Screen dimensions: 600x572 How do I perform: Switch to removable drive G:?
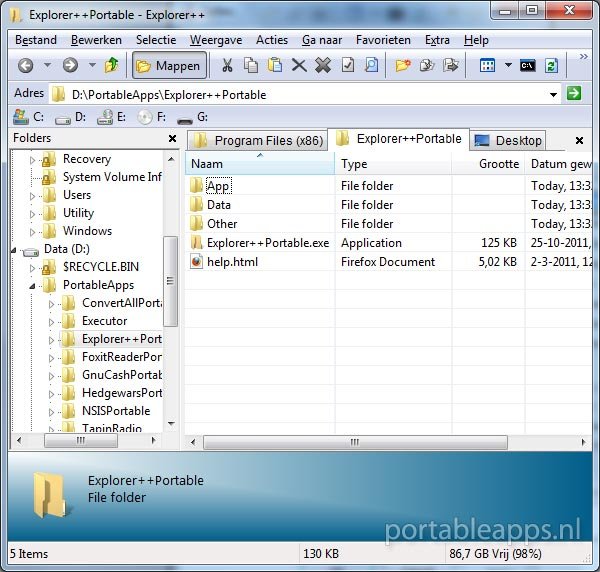tap(192, 117)
